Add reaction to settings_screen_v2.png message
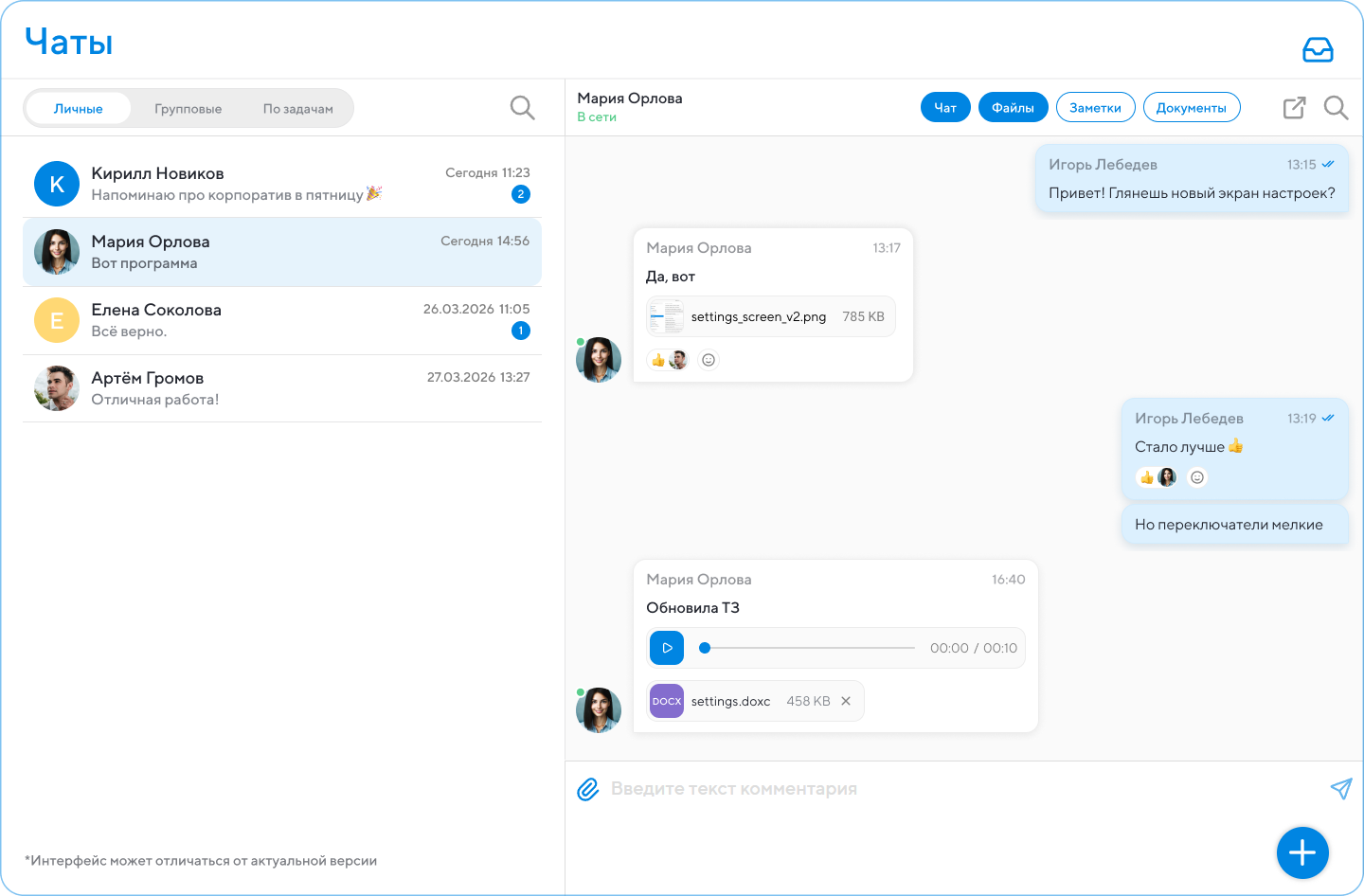This screenshot has width=1364, height=896. point(709,360)
